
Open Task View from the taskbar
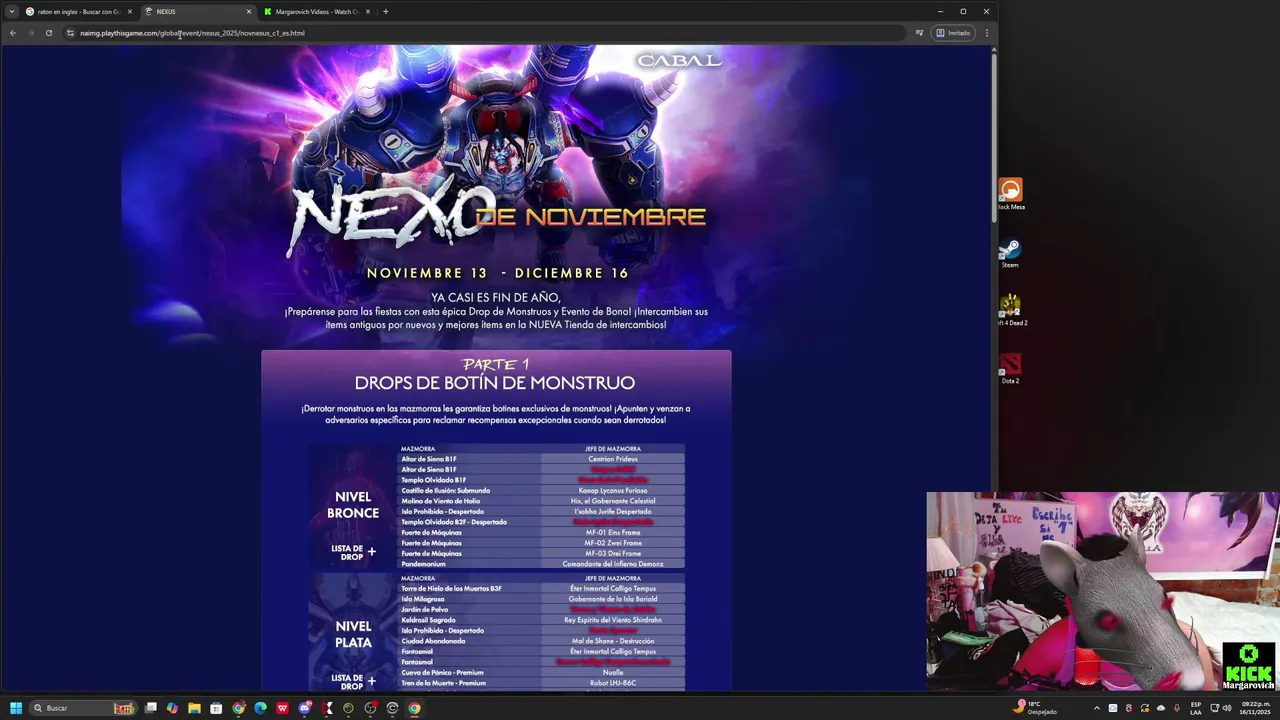150,708
